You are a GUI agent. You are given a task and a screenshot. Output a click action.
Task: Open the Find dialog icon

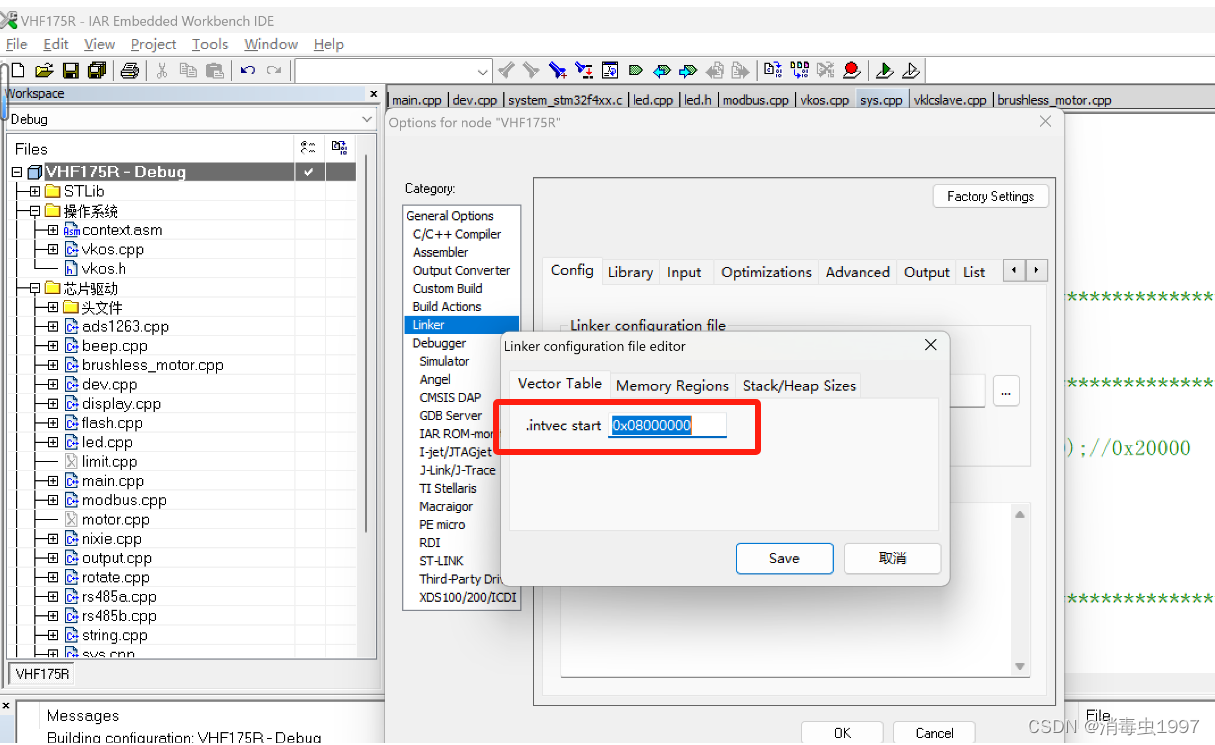[x=558, y=70]
